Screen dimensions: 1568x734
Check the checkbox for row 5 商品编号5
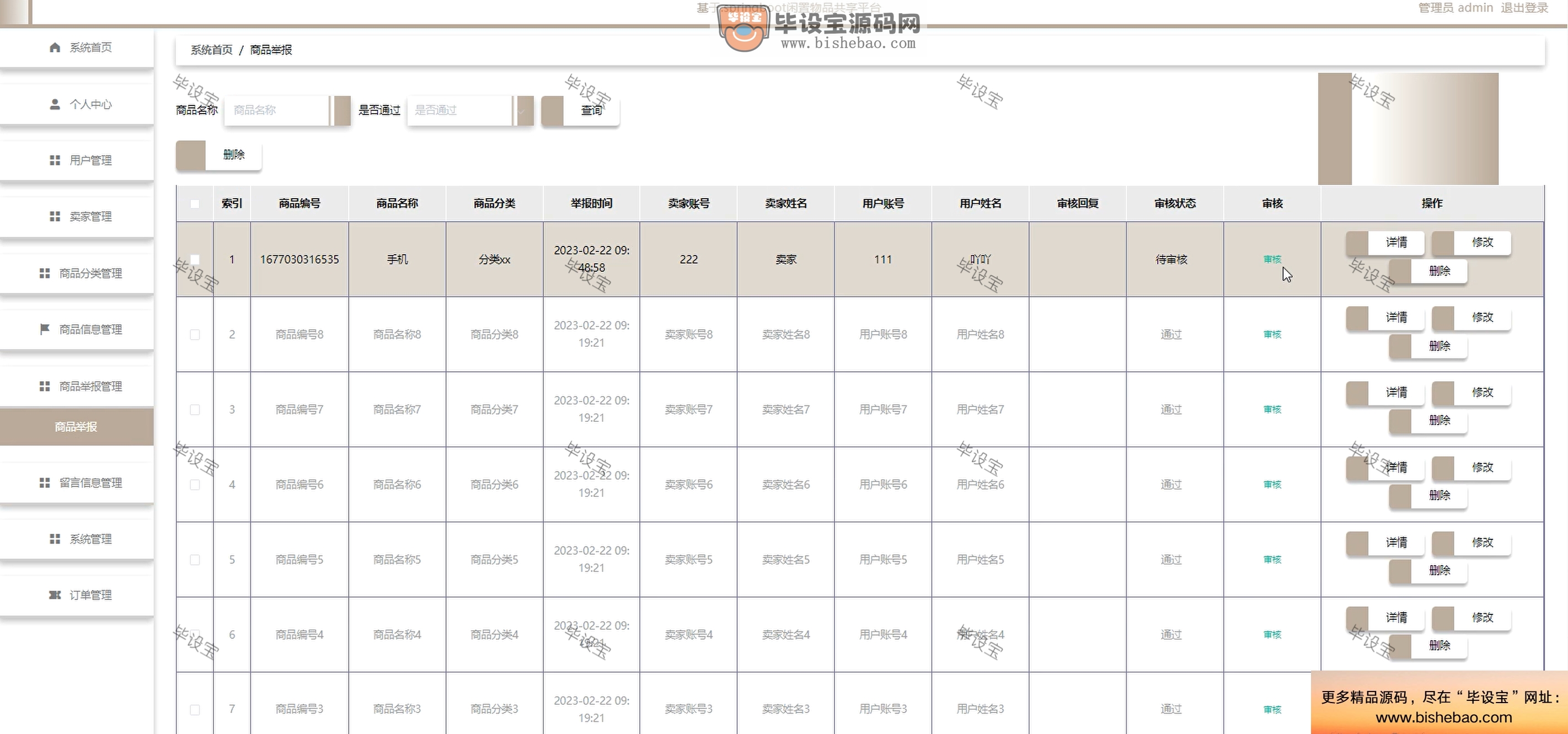coord(195,560)
